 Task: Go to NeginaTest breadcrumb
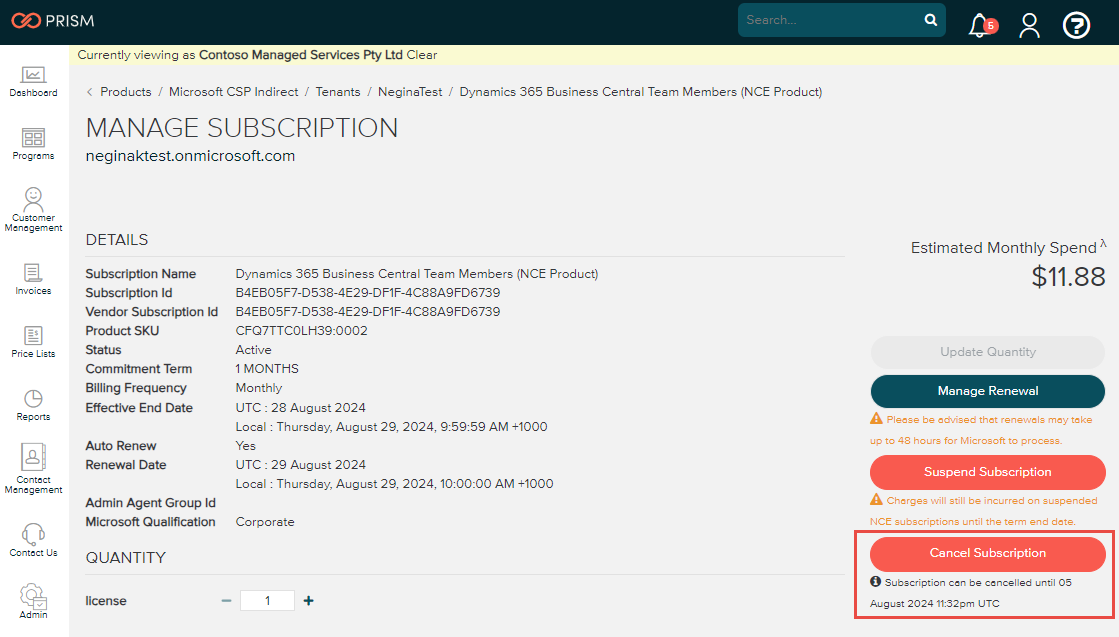click(410, 92)
